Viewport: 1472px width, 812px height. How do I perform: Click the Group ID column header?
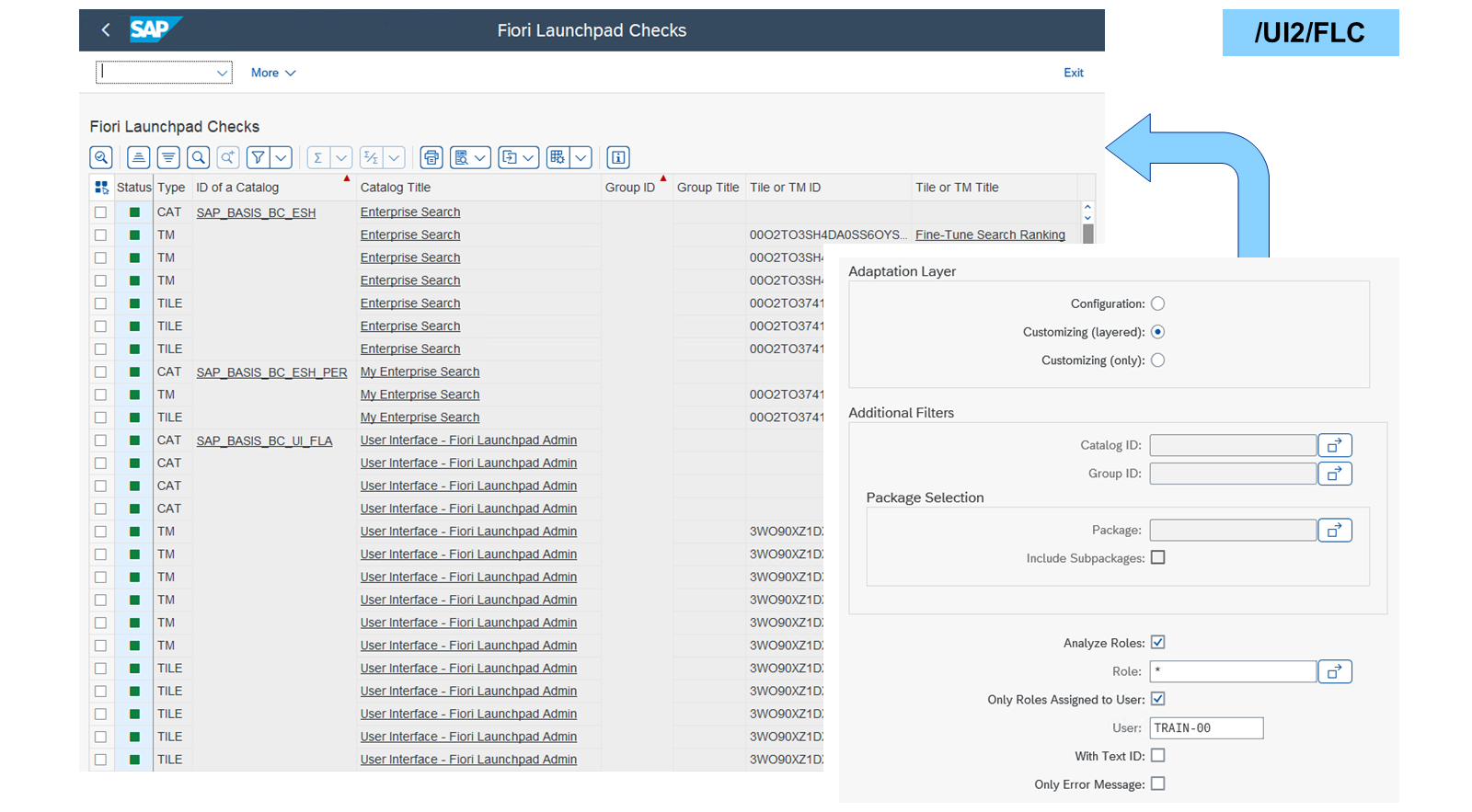click(637, 188)
